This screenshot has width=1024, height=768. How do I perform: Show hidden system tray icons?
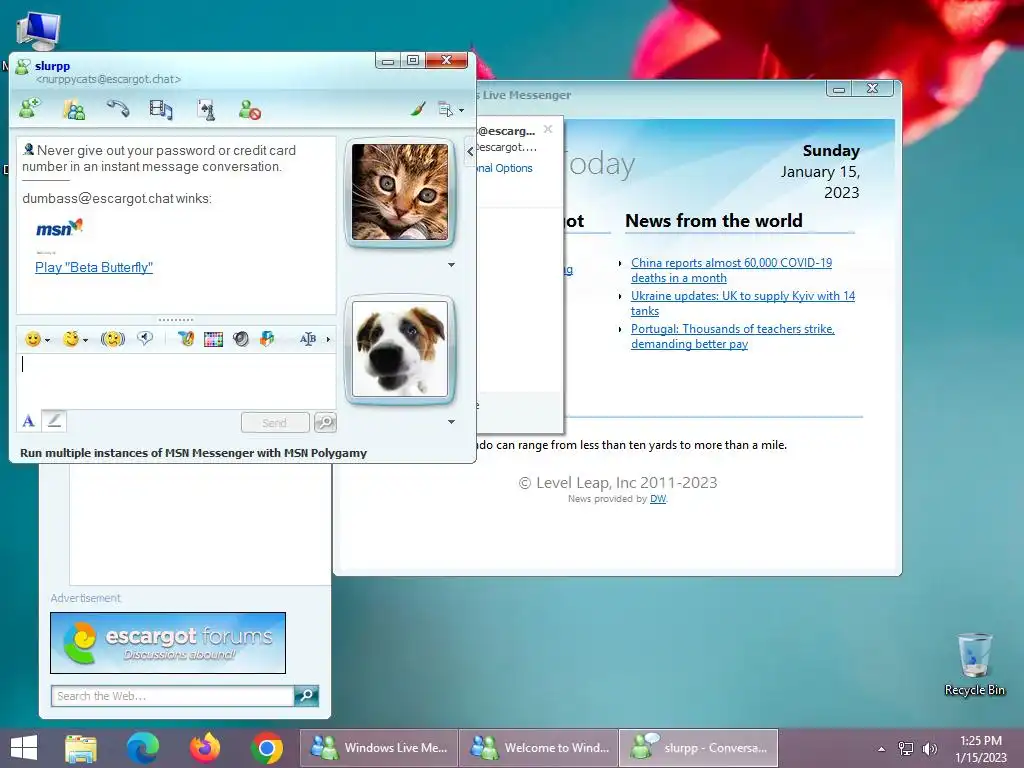pyautogui.click(x=882, y=749)
